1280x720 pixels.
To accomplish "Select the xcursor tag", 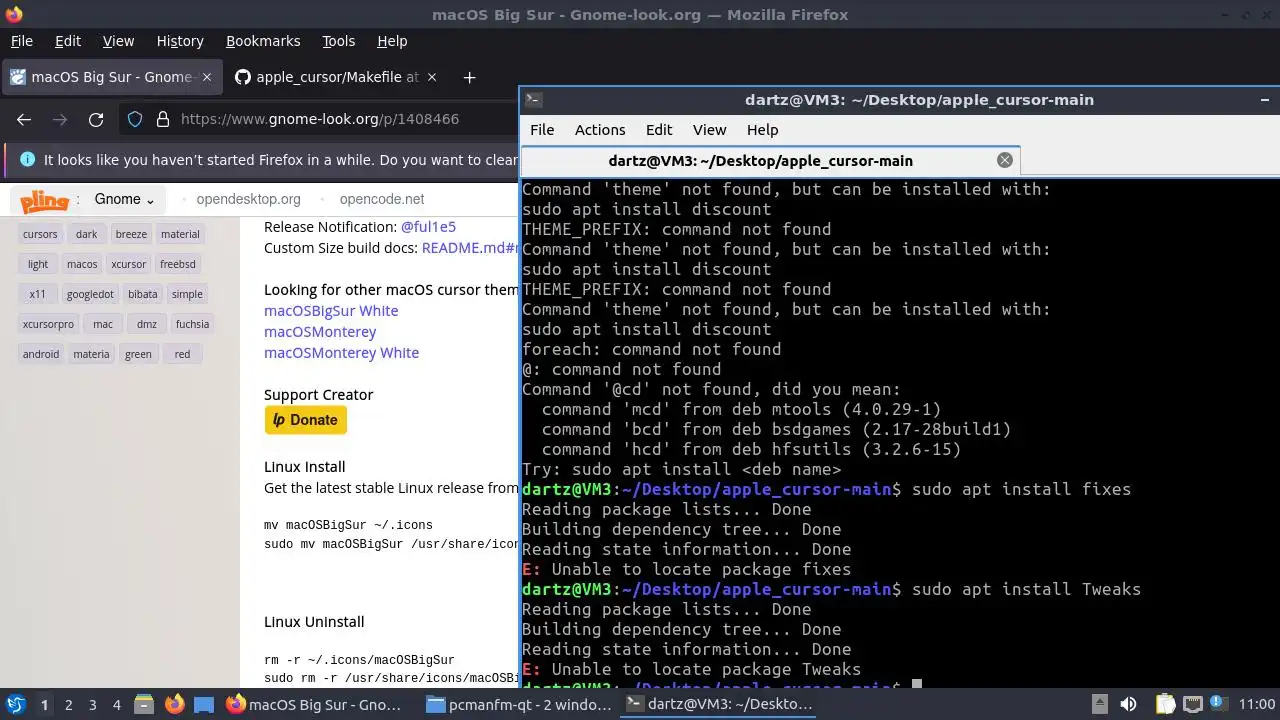I will pos(129,264).
